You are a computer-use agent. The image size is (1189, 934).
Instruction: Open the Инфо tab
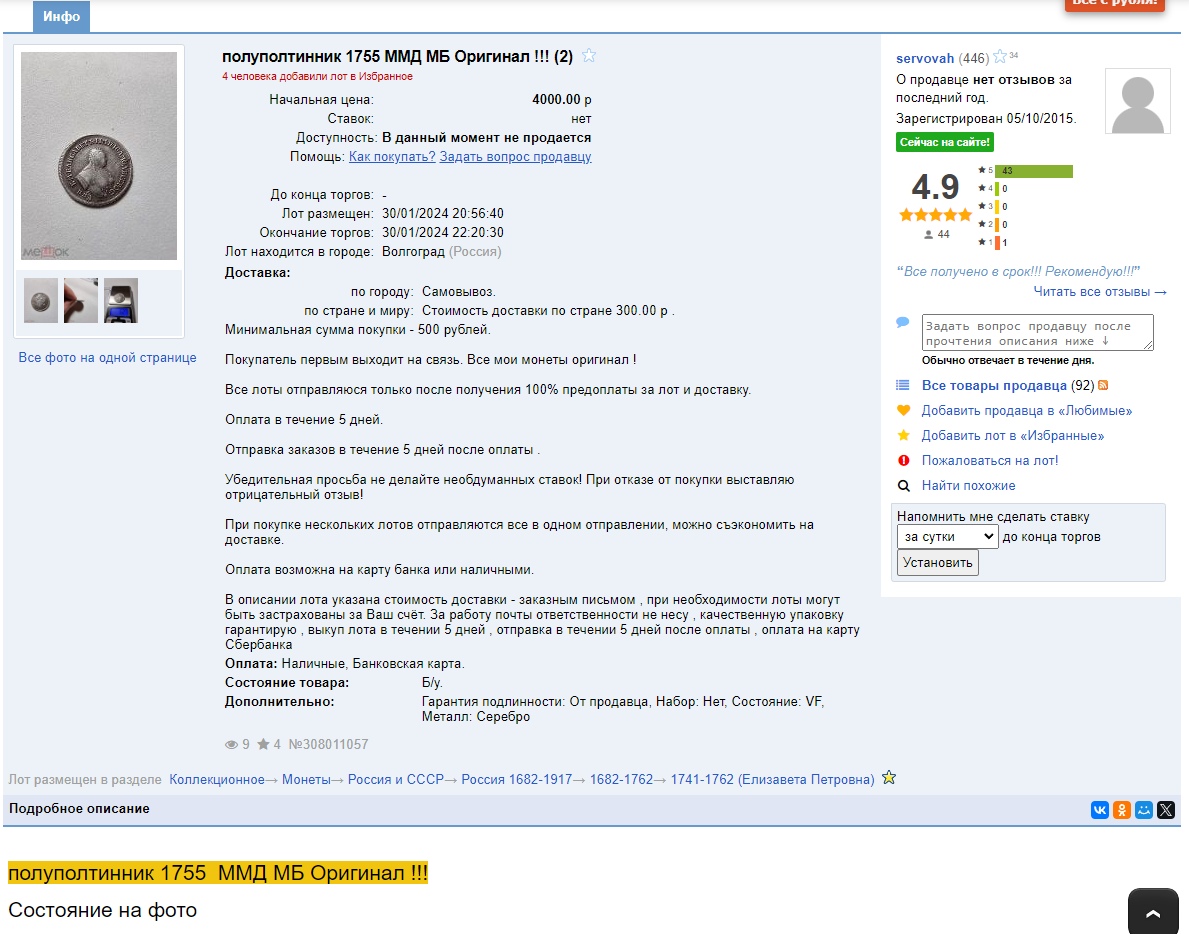[61, 17]
